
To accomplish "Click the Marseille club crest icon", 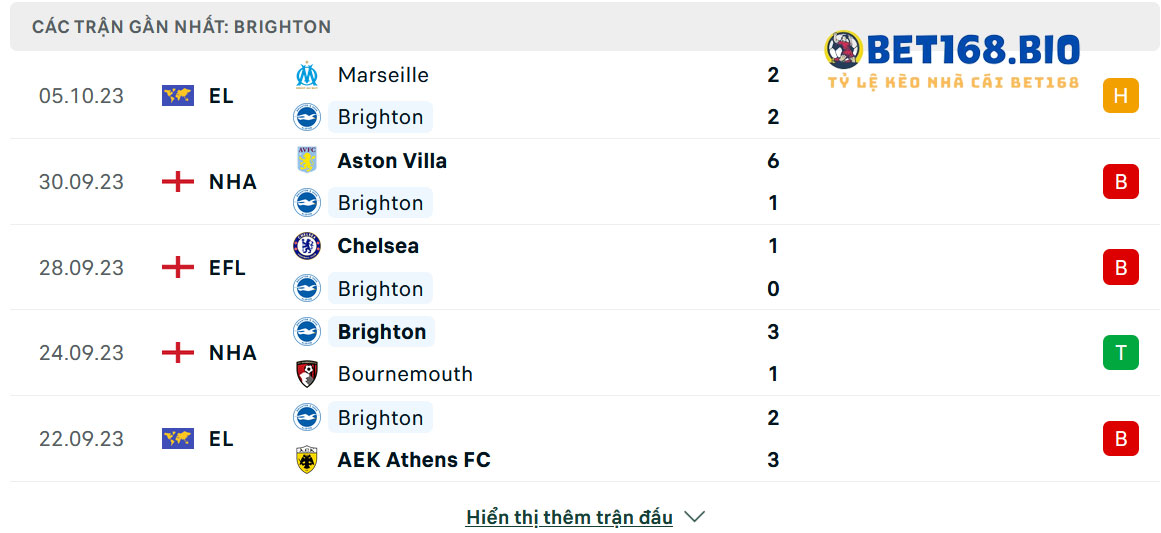I will pyautogui.click(x=307, y=75).
